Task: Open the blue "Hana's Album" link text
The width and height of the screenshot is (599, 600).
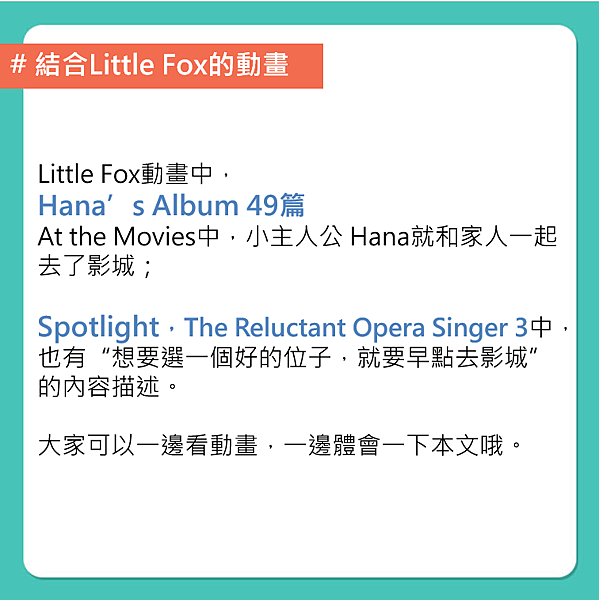Action: 138,205
